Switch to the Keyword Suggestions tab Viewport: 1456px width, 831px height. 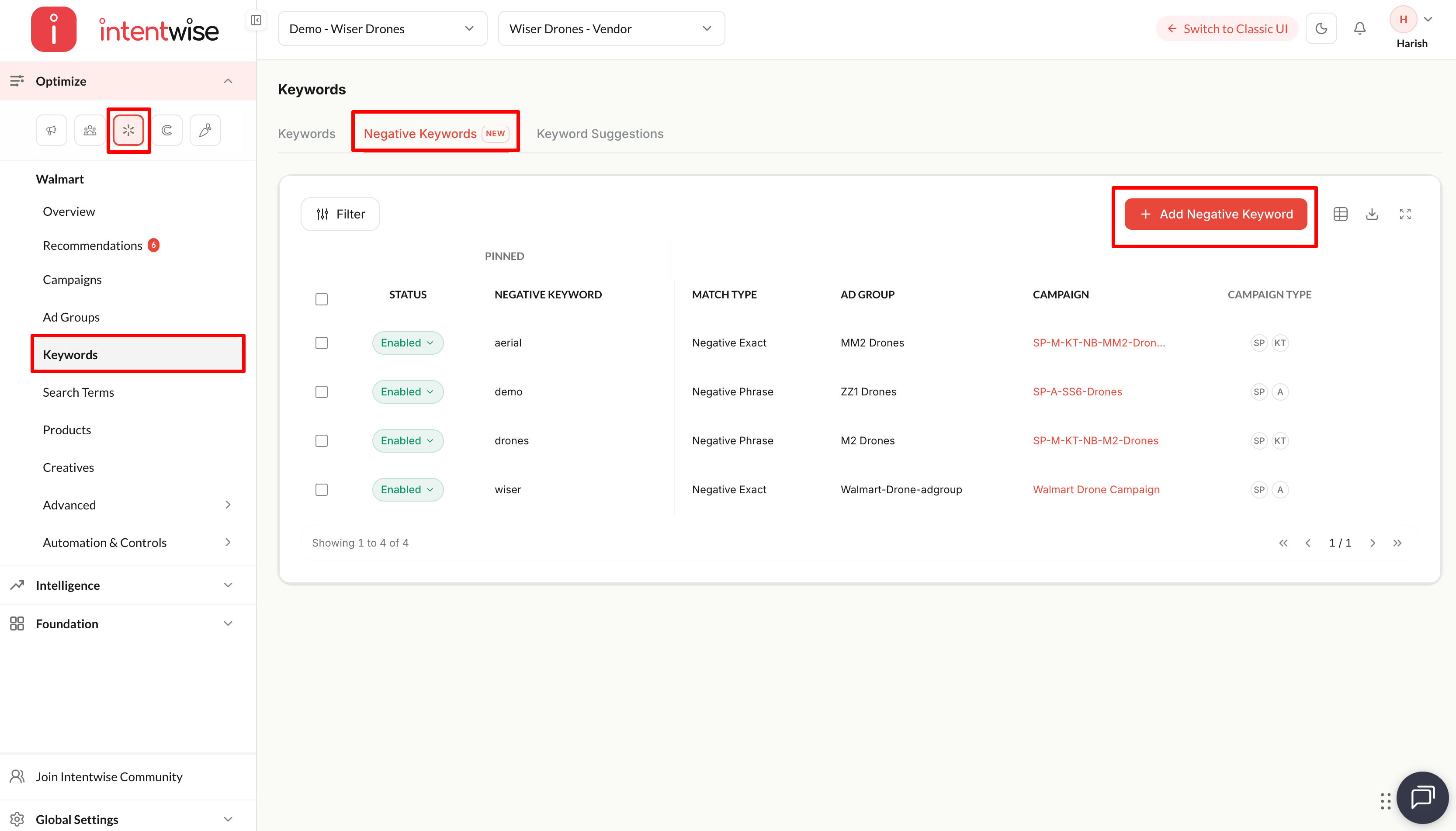click(600, 134)
